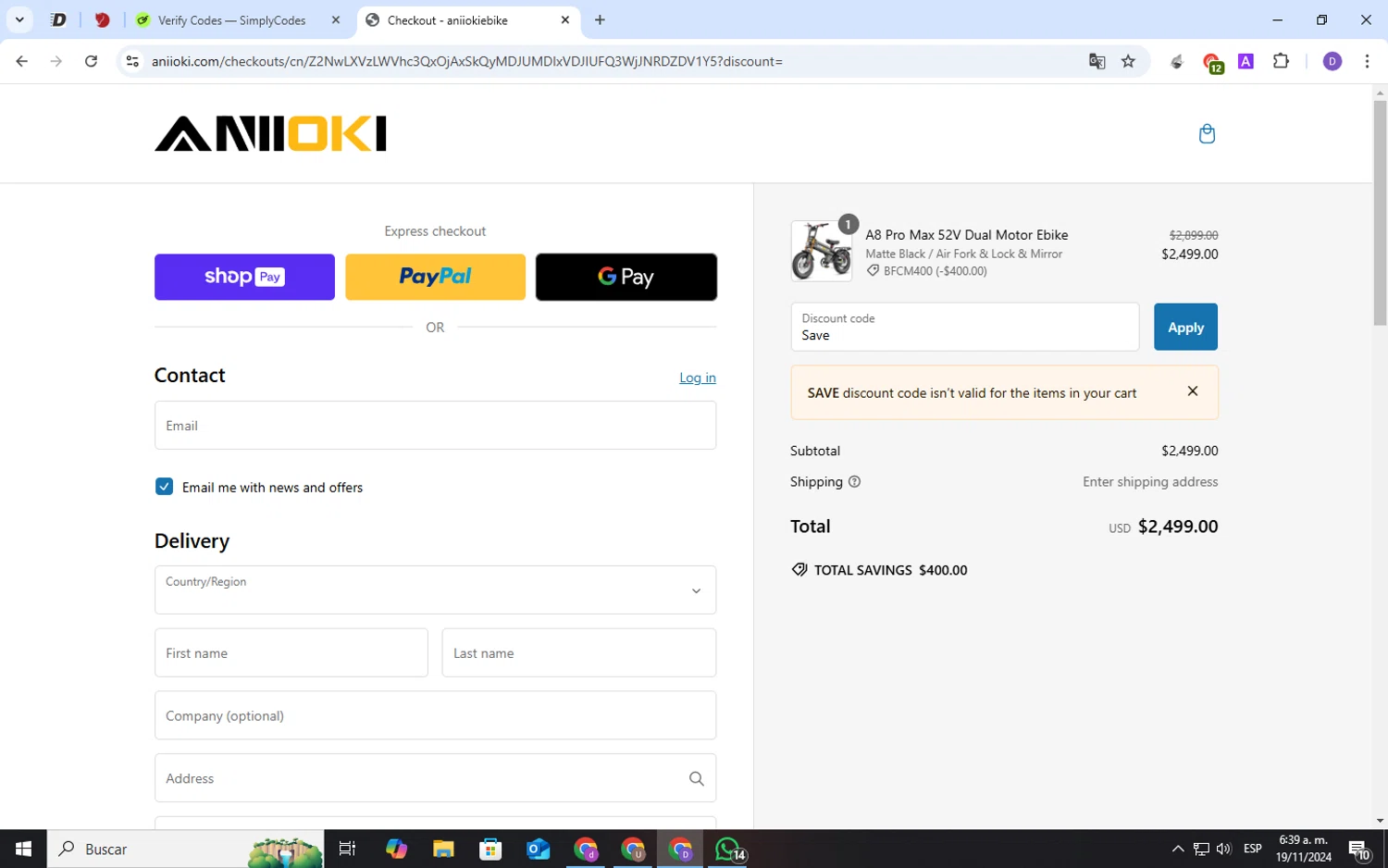Open Copilot from the taskbar
Screen dimensions: 1388x868
click(396, 849)
